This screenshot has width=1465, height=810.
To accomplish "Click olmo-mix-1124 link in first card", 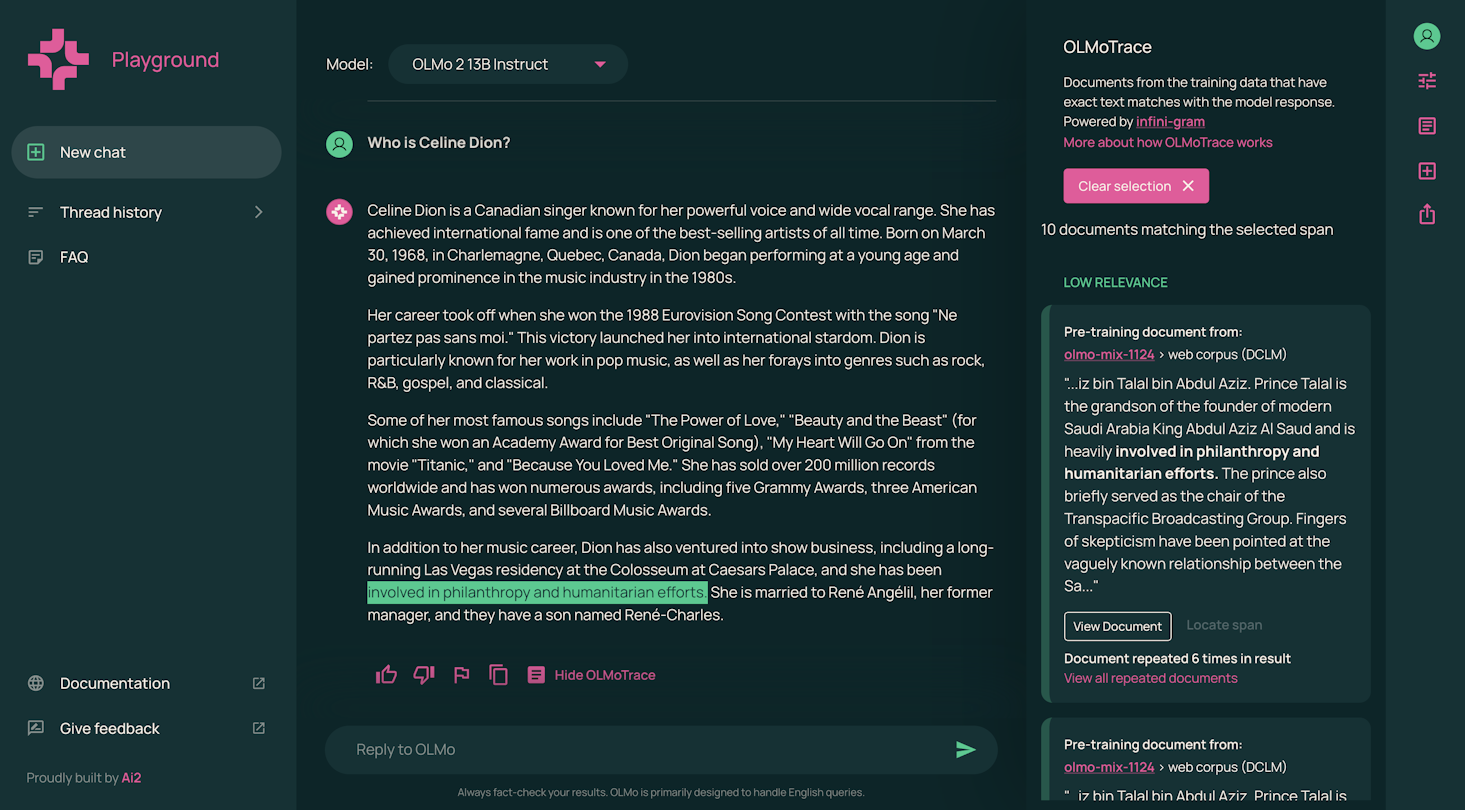I will click(x=1109, y=354).
